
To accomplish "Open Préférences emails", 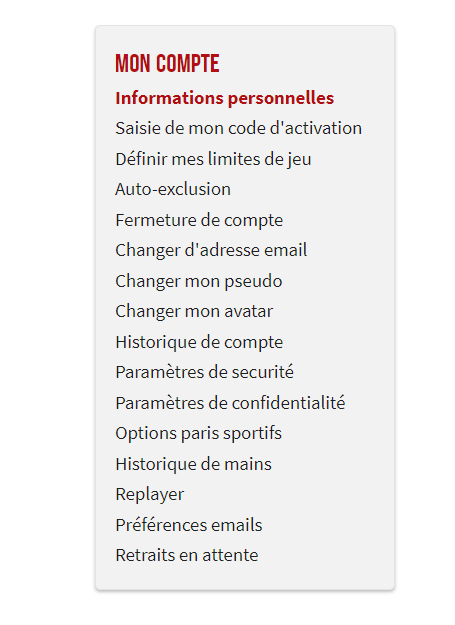I will tap(189, 525).
